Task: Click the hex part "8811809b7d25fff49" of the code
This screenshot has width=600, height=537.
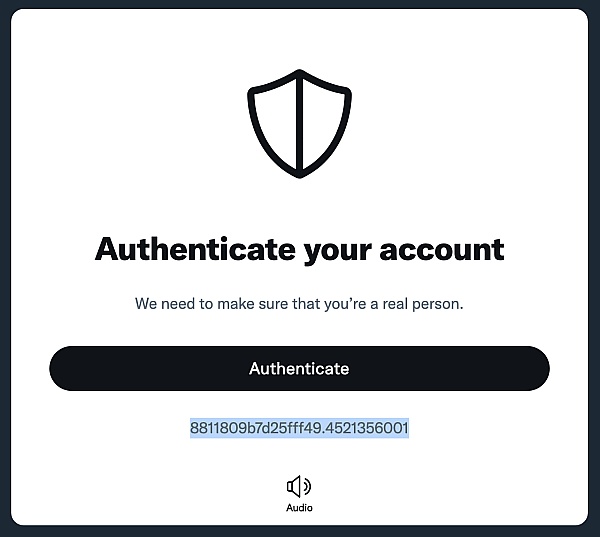Action: (x=256, y=428)
